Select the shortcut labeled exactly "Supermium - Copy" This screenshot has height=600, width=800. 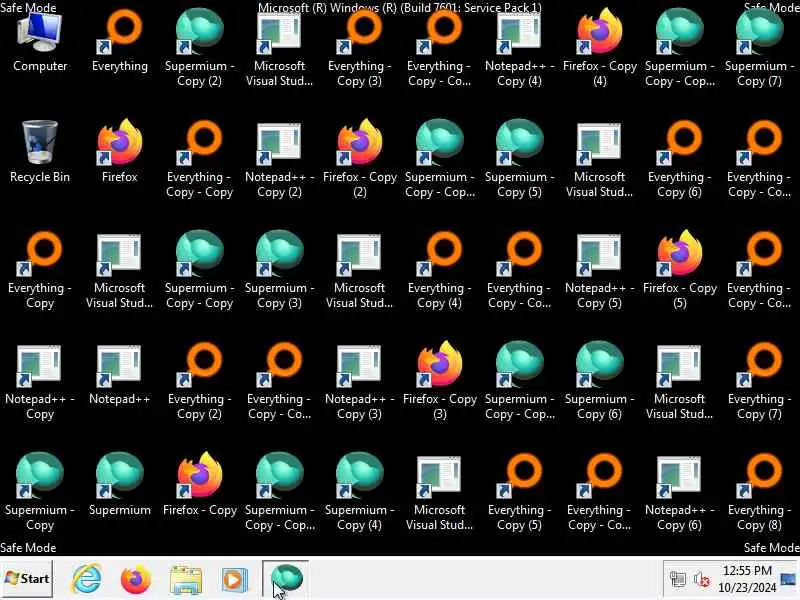tap(40, 492)
